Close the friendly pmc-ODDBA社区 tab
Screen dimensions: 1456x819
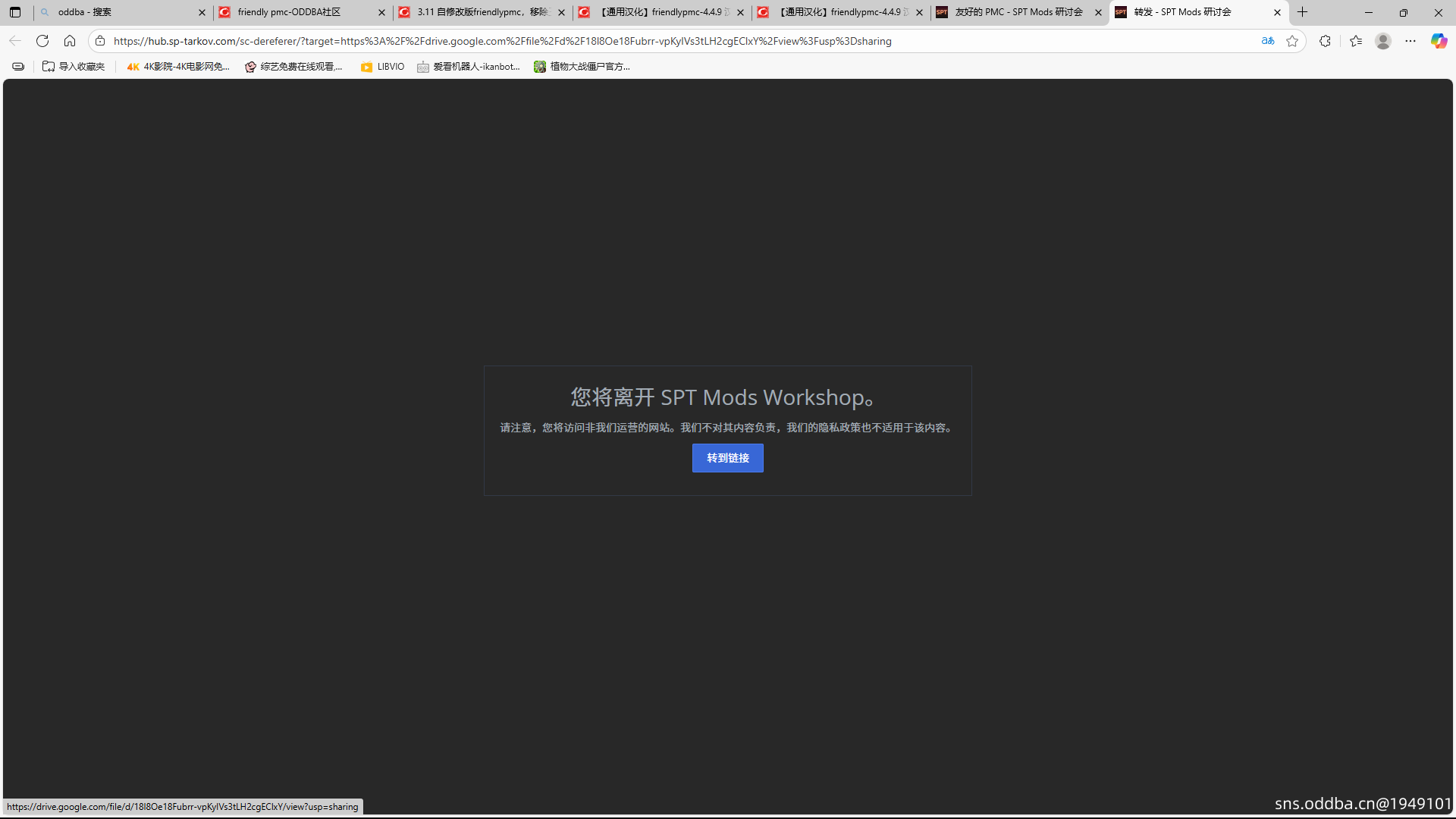(381, 12)
